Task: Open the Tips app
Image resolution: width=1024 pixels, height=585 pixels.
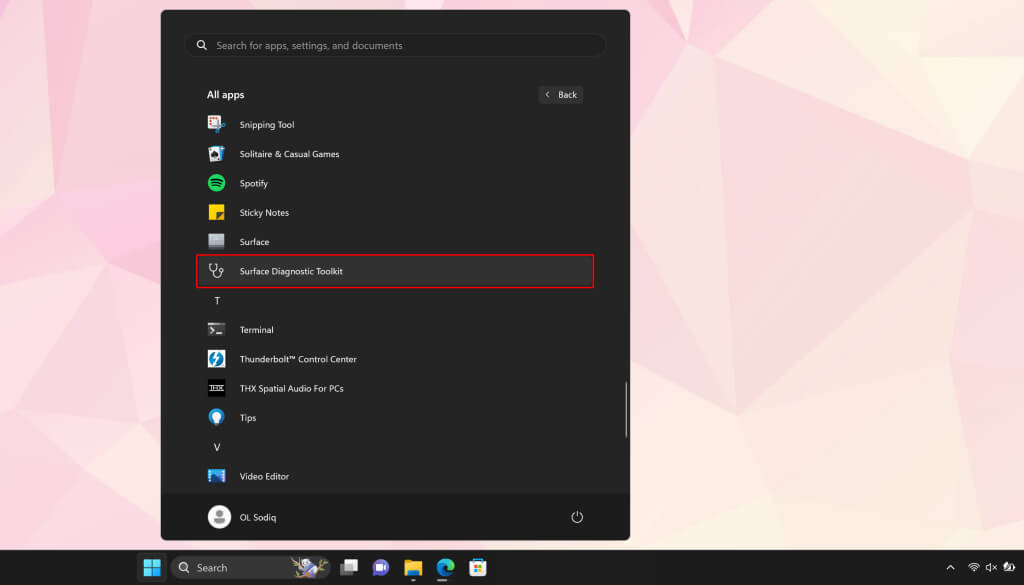Action: [247, 418]
